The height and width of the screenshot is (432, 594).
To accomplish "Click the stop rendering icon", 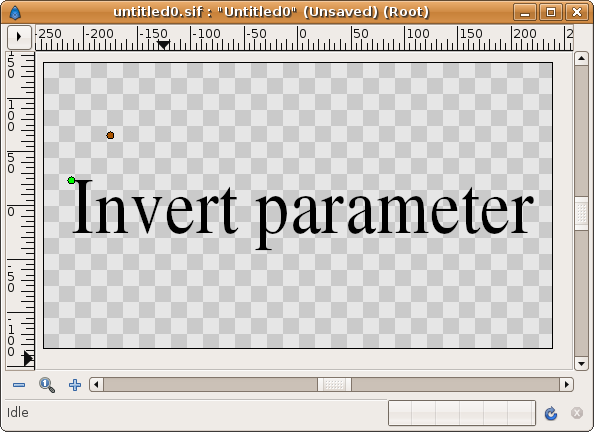I will [577, 413].
